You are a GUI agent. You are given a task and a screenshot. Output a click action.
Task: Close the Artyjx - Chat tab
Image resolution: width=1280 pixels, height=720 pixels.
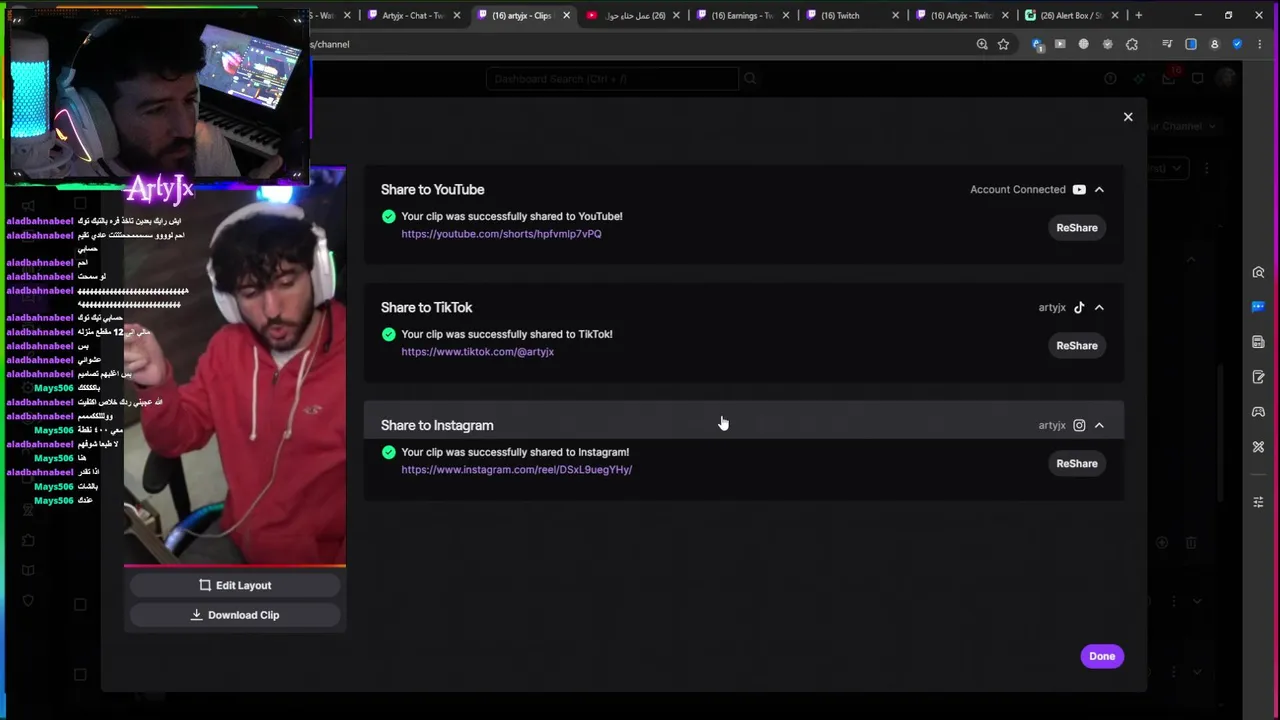pos(457,15)
